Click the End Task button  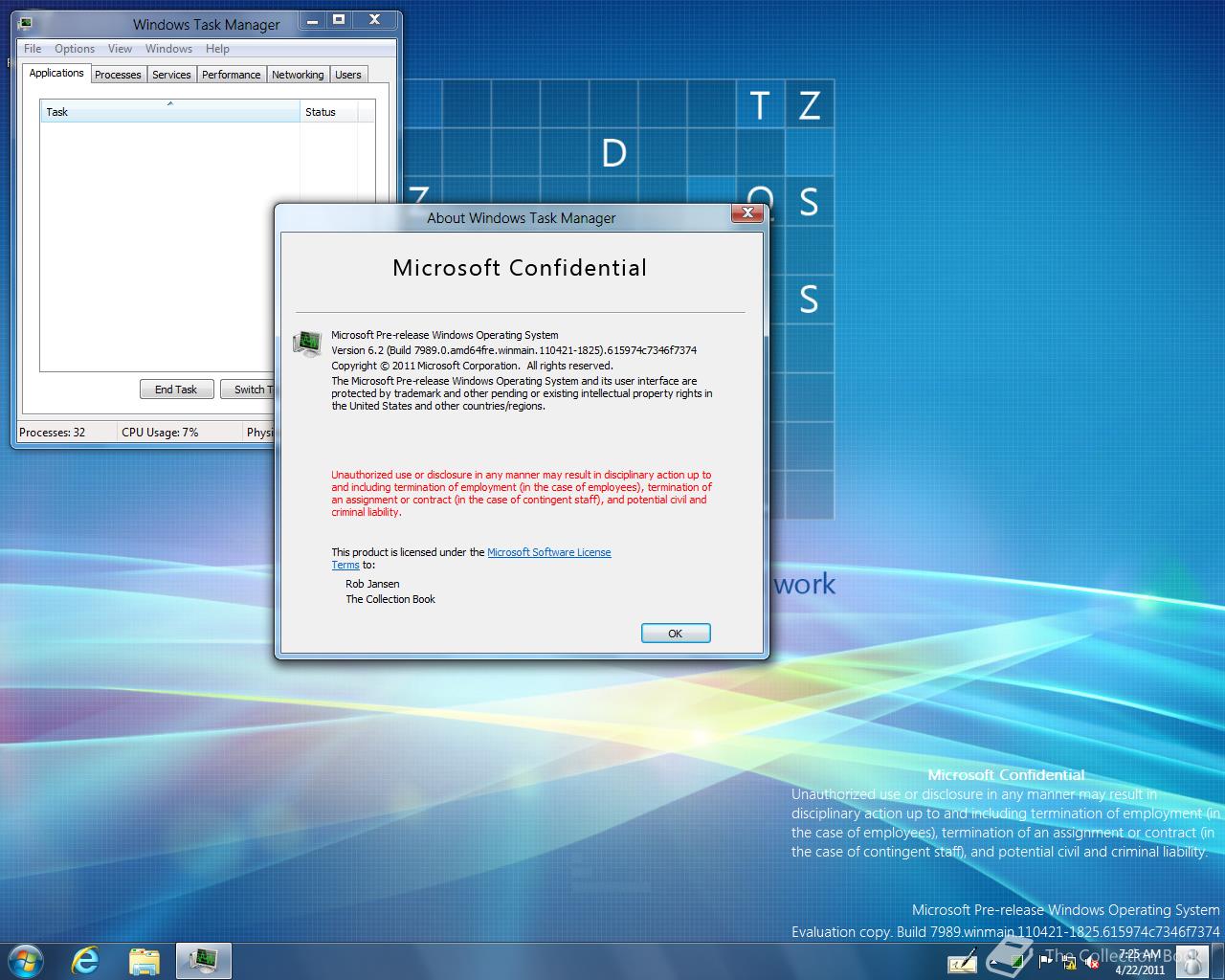point(176,390)
